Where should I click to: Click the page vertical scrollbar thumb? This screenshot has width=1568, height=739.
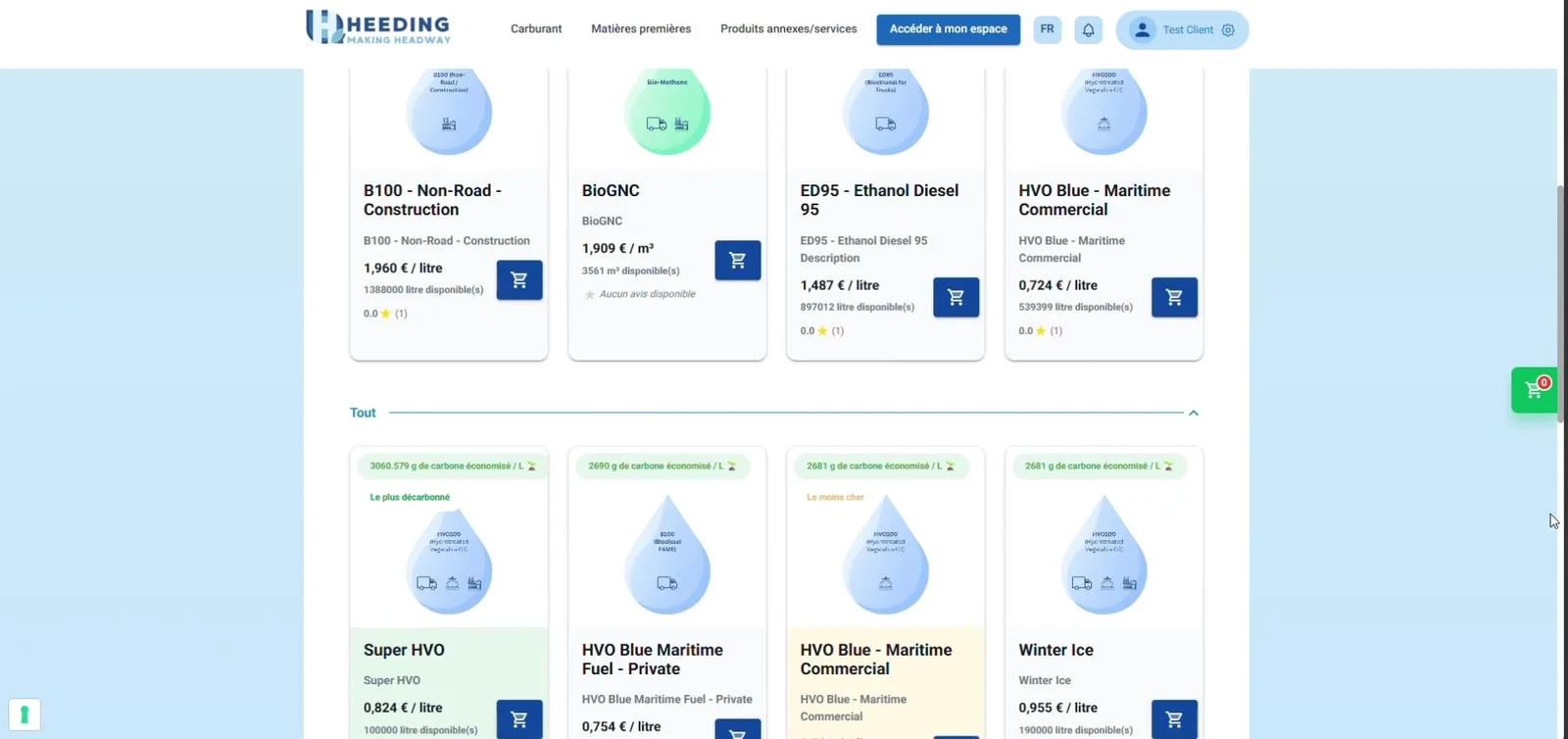click(x=1562, y=304)
